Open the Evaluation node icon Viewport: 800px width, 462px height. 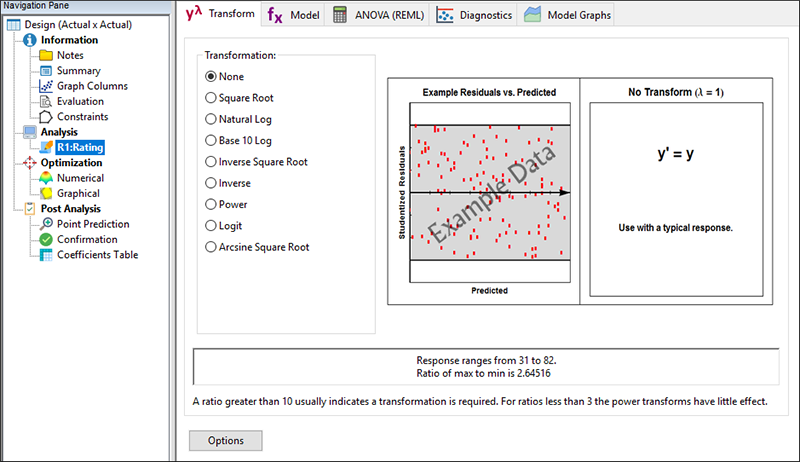point(46,101)
